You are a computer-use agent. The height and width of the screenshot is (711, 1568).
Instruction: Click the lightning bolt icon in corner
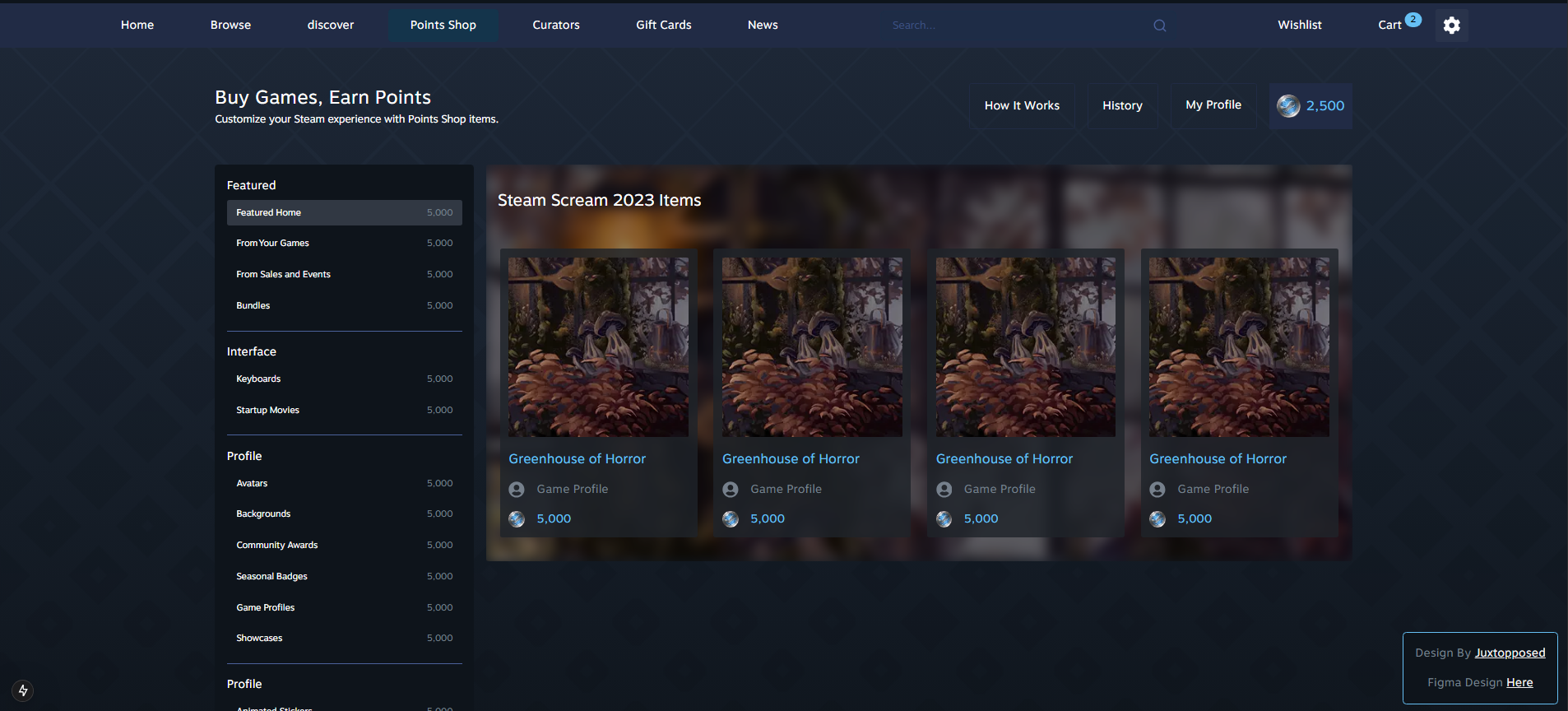tap(23, 690)
